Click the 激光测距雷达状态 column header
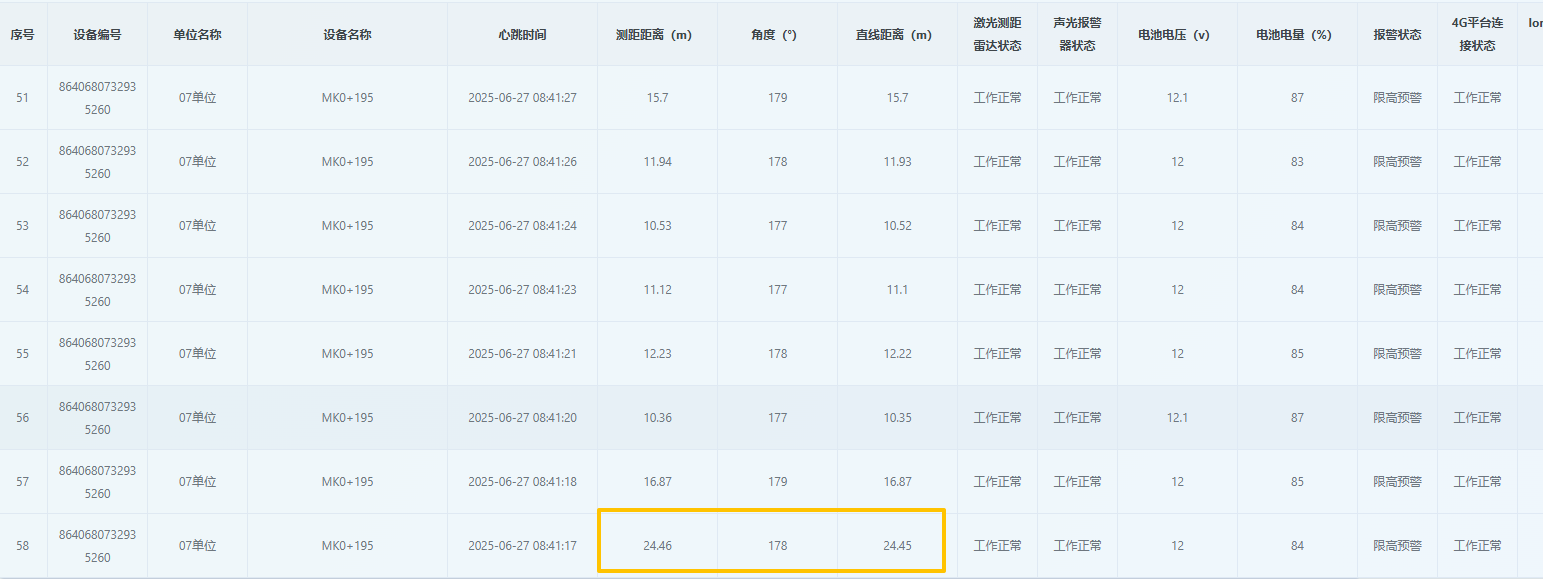The image size is (1543, 579). 997,34
